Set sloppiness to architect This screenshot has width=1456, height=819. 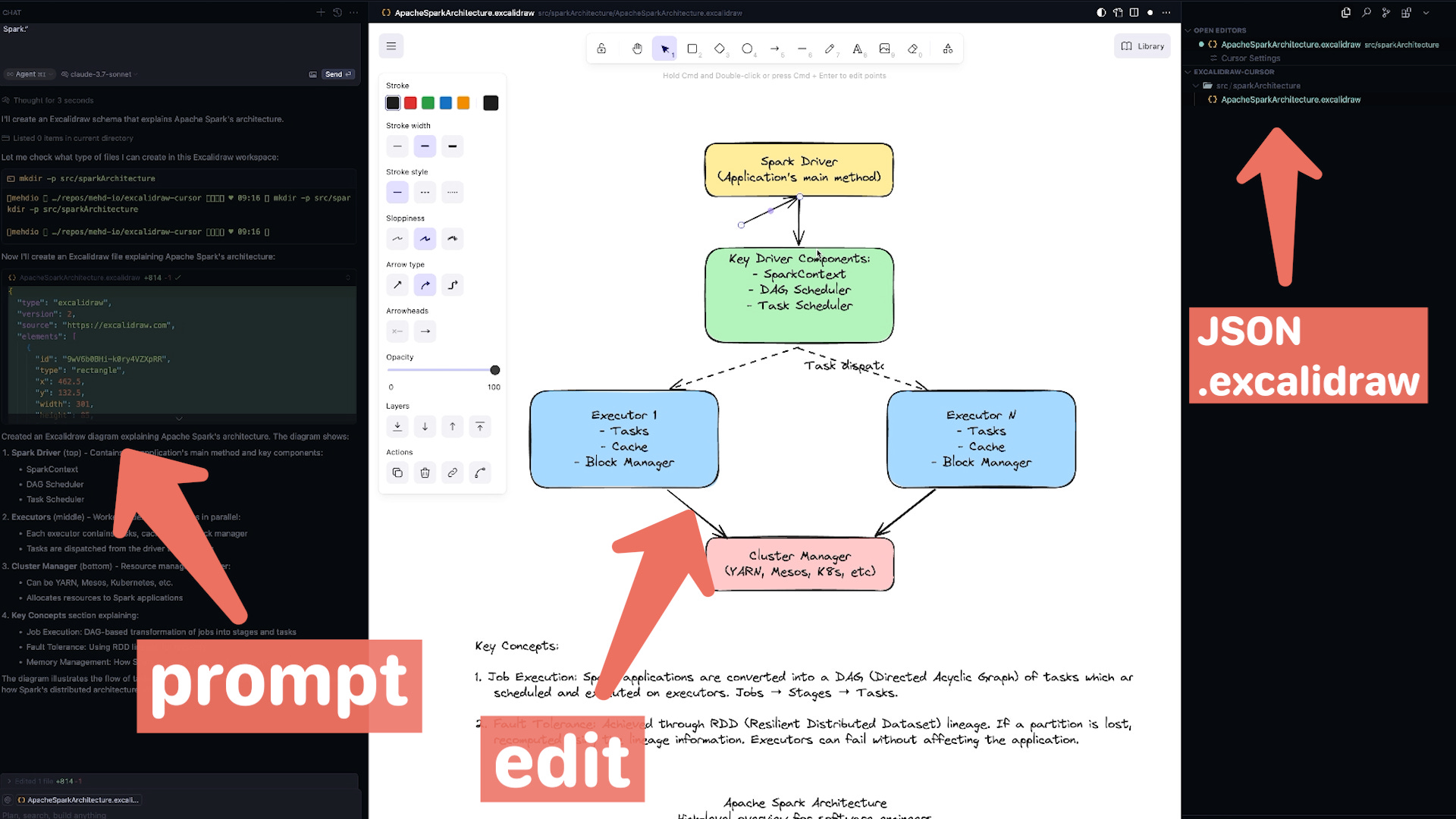tap(397, 239)
